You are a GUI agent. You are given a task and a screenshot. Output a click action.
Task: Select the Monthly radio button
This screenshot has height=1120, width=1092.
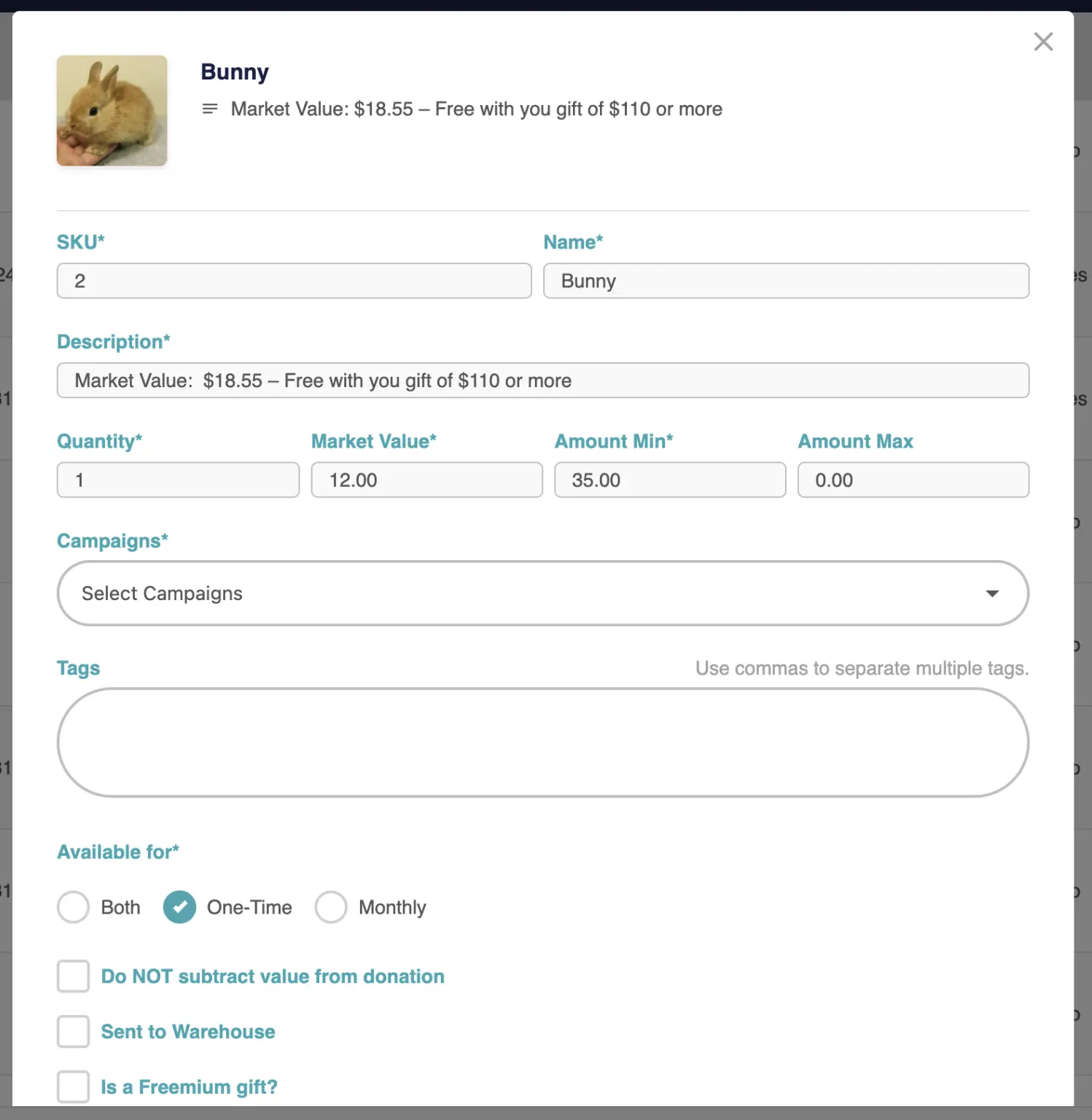click(331, 907)
